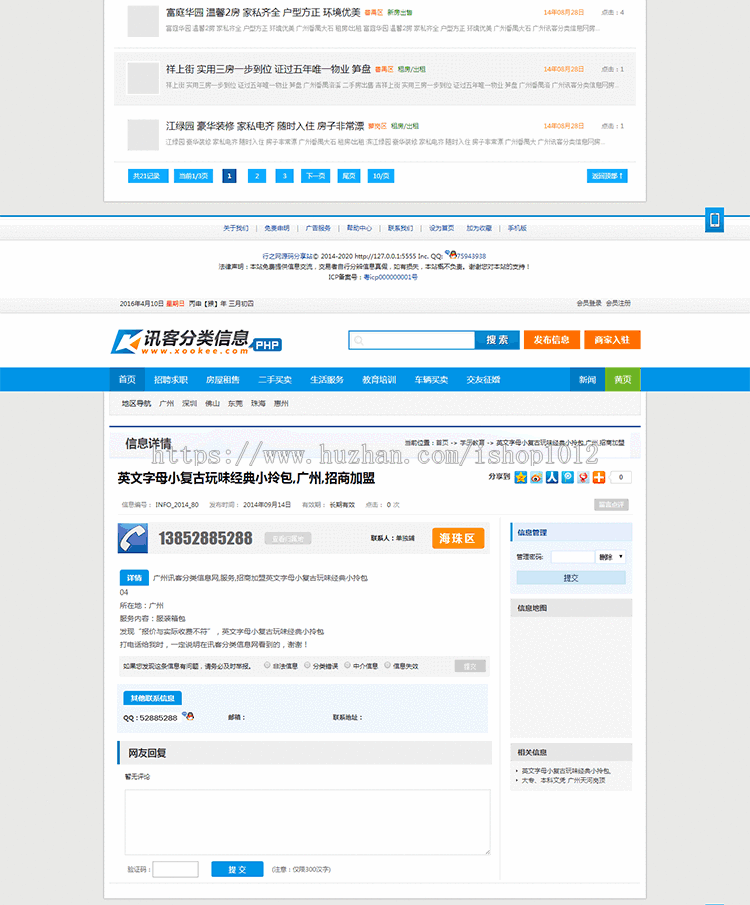The image size is (750, 905).
Task: Open 联系我们 footer link
Action: [x=400, y=228]
